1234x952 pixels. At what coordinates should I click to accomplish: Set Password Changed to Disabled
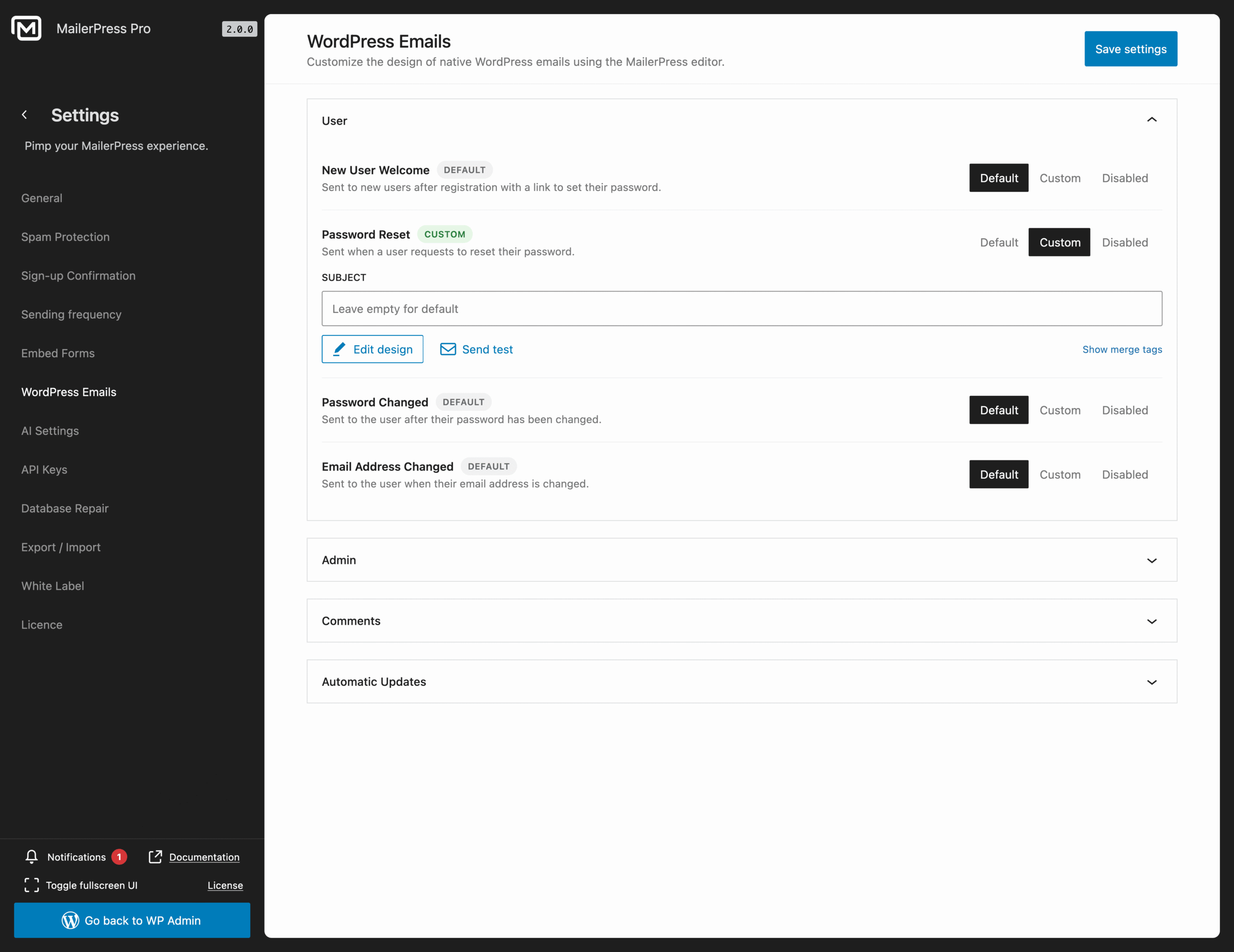point(1125,410)
